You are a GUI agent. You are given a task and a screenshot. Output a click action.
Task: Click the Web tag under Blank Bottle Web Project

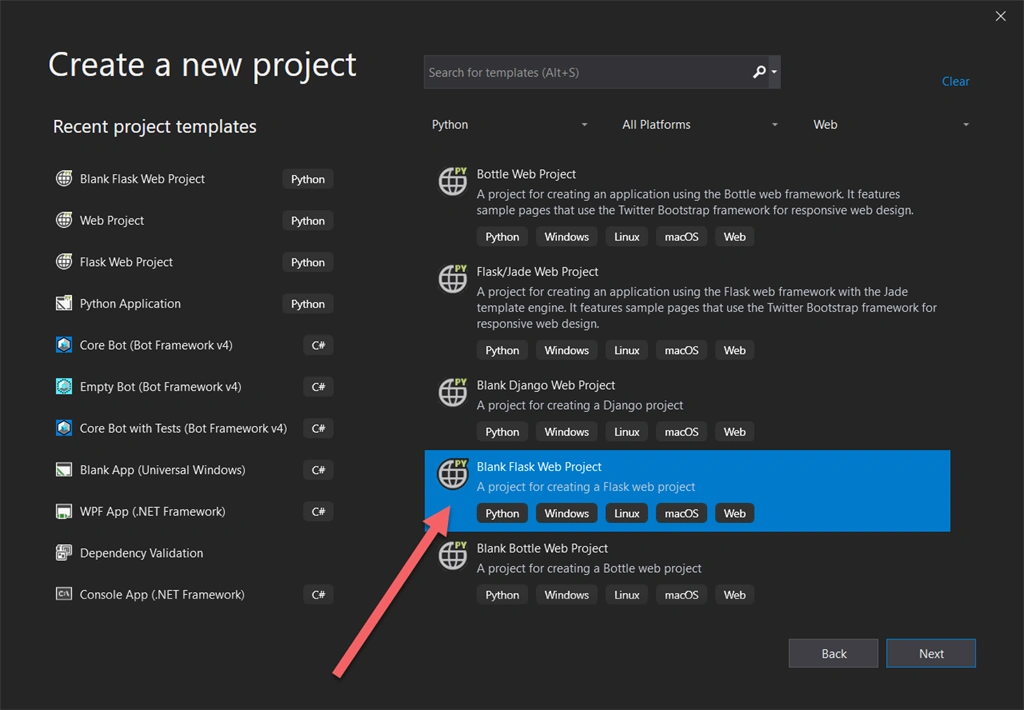[734, 595]
